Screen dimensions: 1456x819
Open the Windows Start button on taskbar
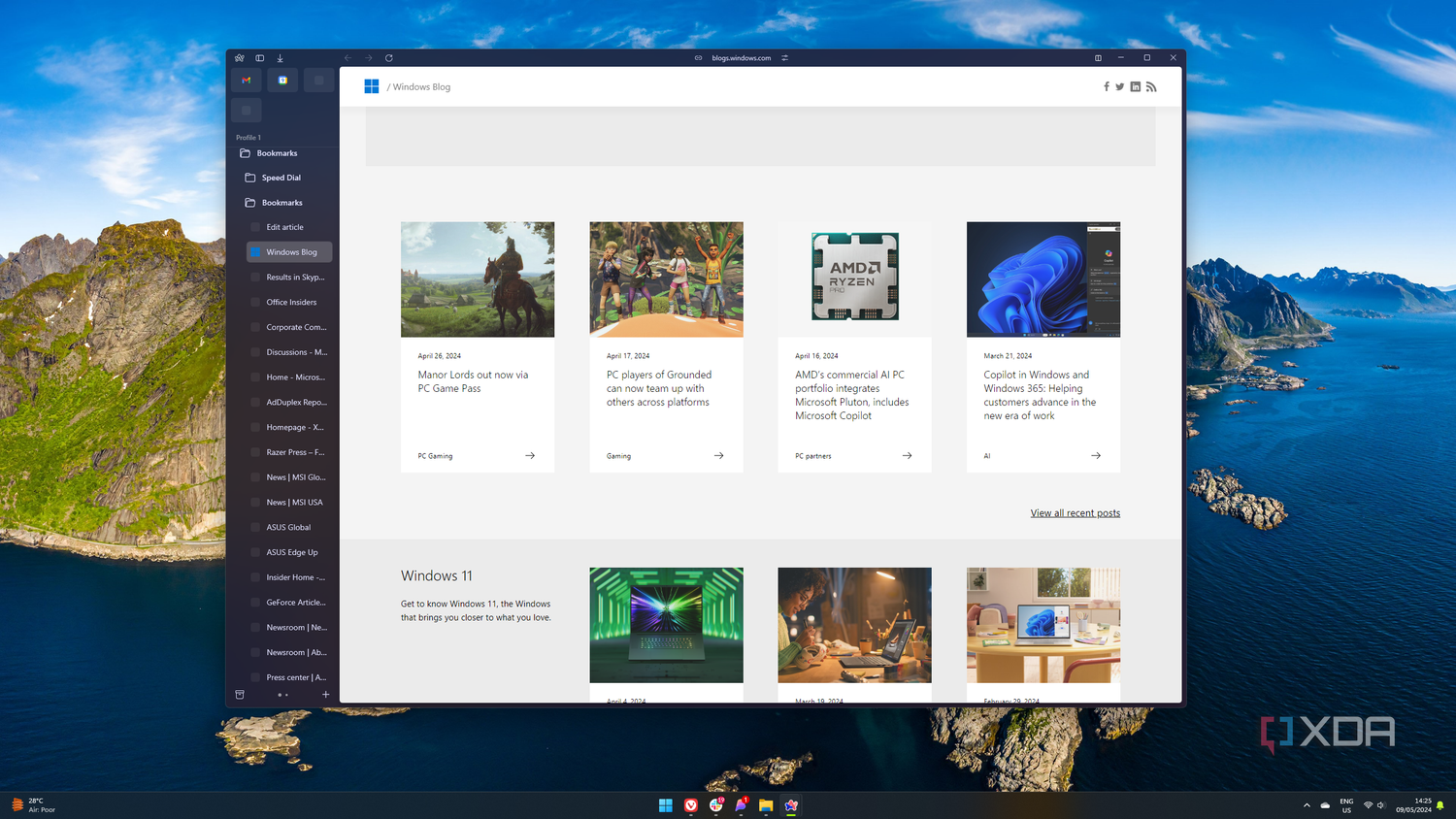tap(666, 805)
